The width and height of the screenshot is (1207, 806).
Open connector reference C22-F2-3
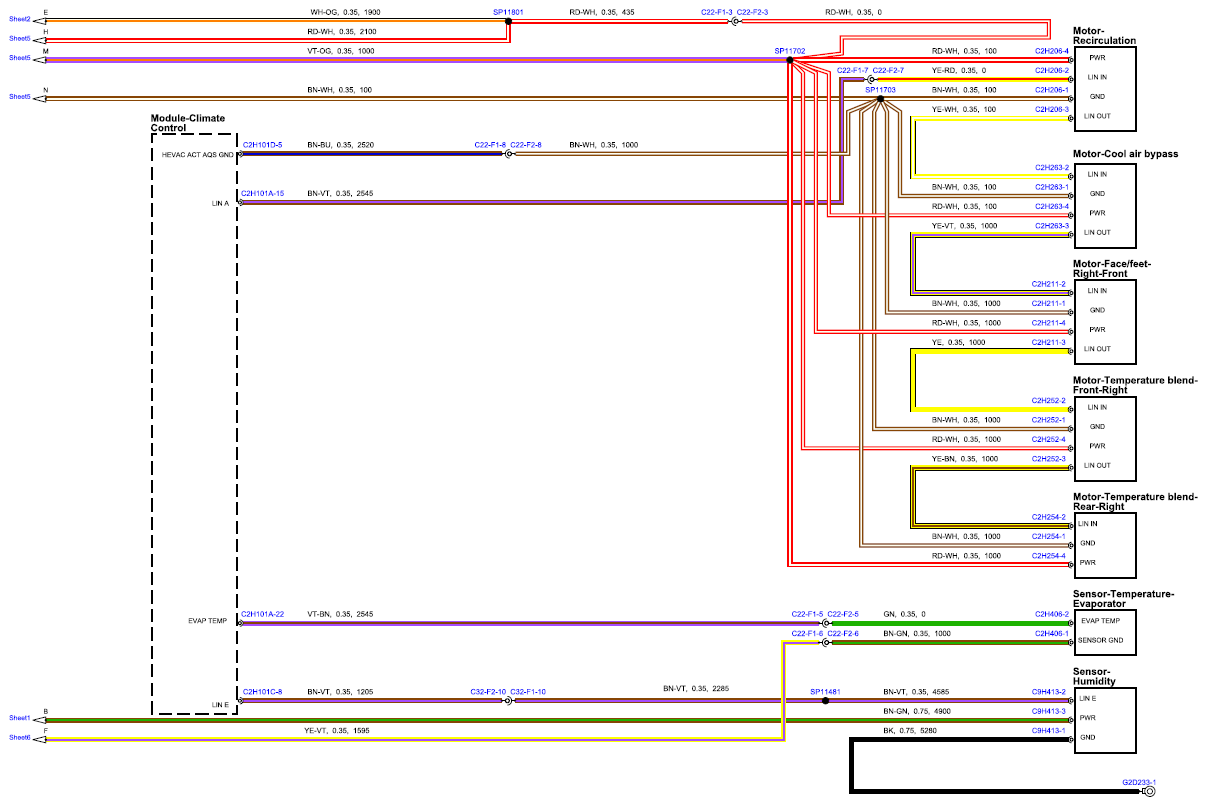click(753, 12)
